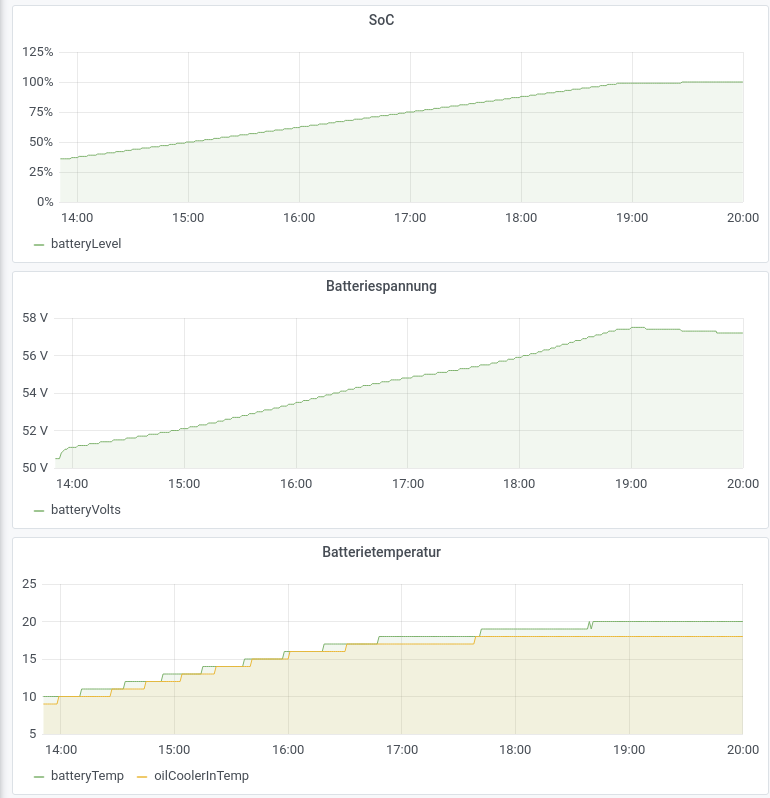Click the 25 label on Batterietemperatur y-axis

coord(29,584)
